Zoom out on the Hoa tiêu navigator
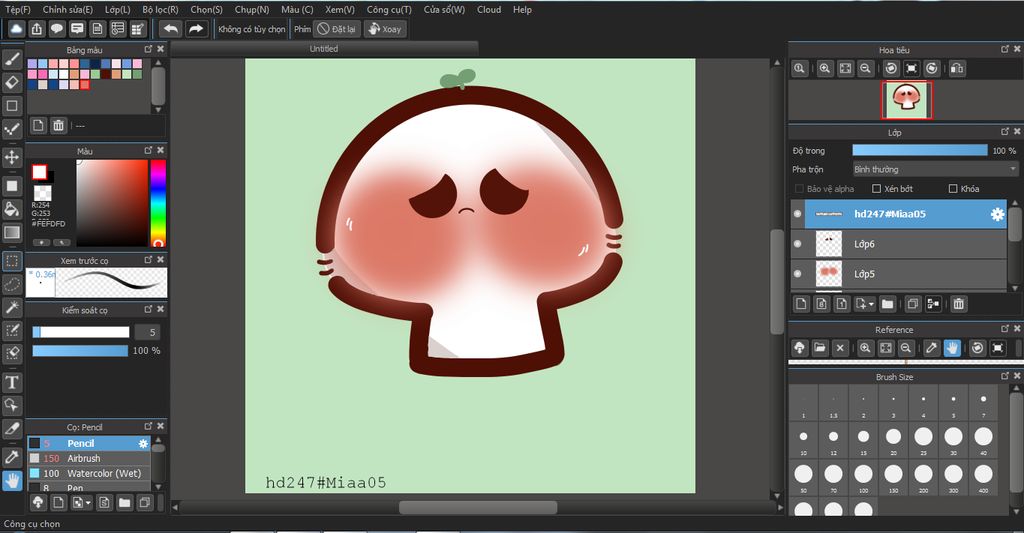This screenshot has width=1024, height=533. (865, 69)
